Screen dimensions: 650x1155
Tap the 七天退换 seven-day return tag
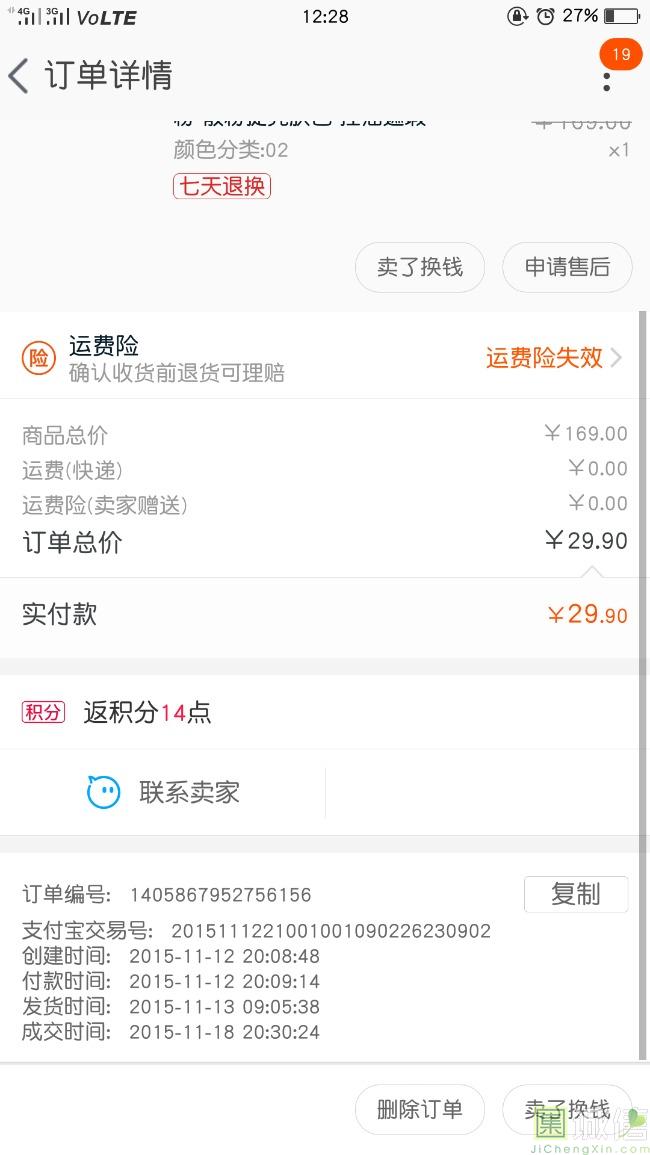coord(222,186)
